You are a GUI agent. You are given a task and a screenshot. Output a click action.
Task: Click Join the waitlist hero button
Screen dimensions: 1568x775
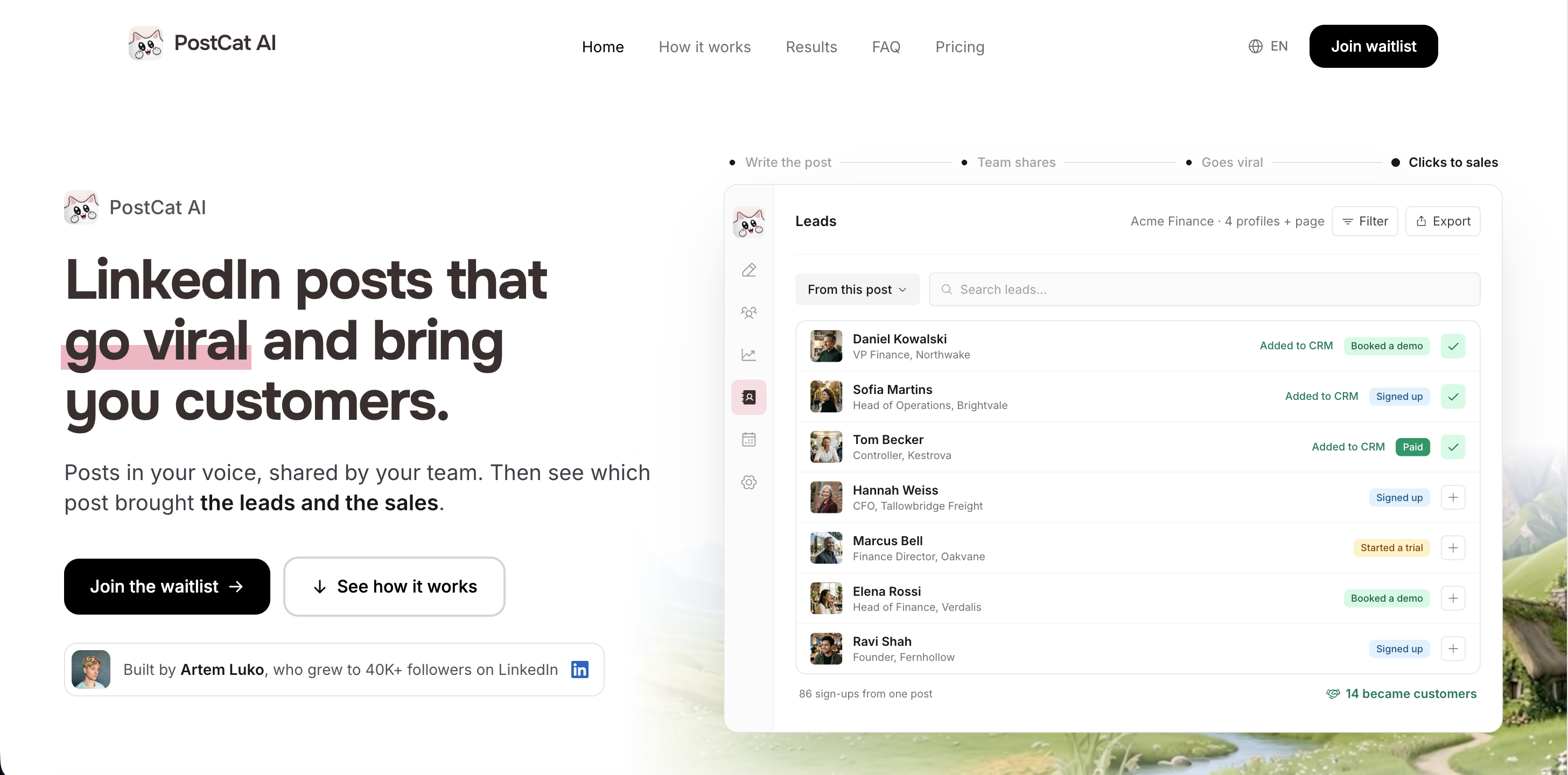(x=167, y=587)
